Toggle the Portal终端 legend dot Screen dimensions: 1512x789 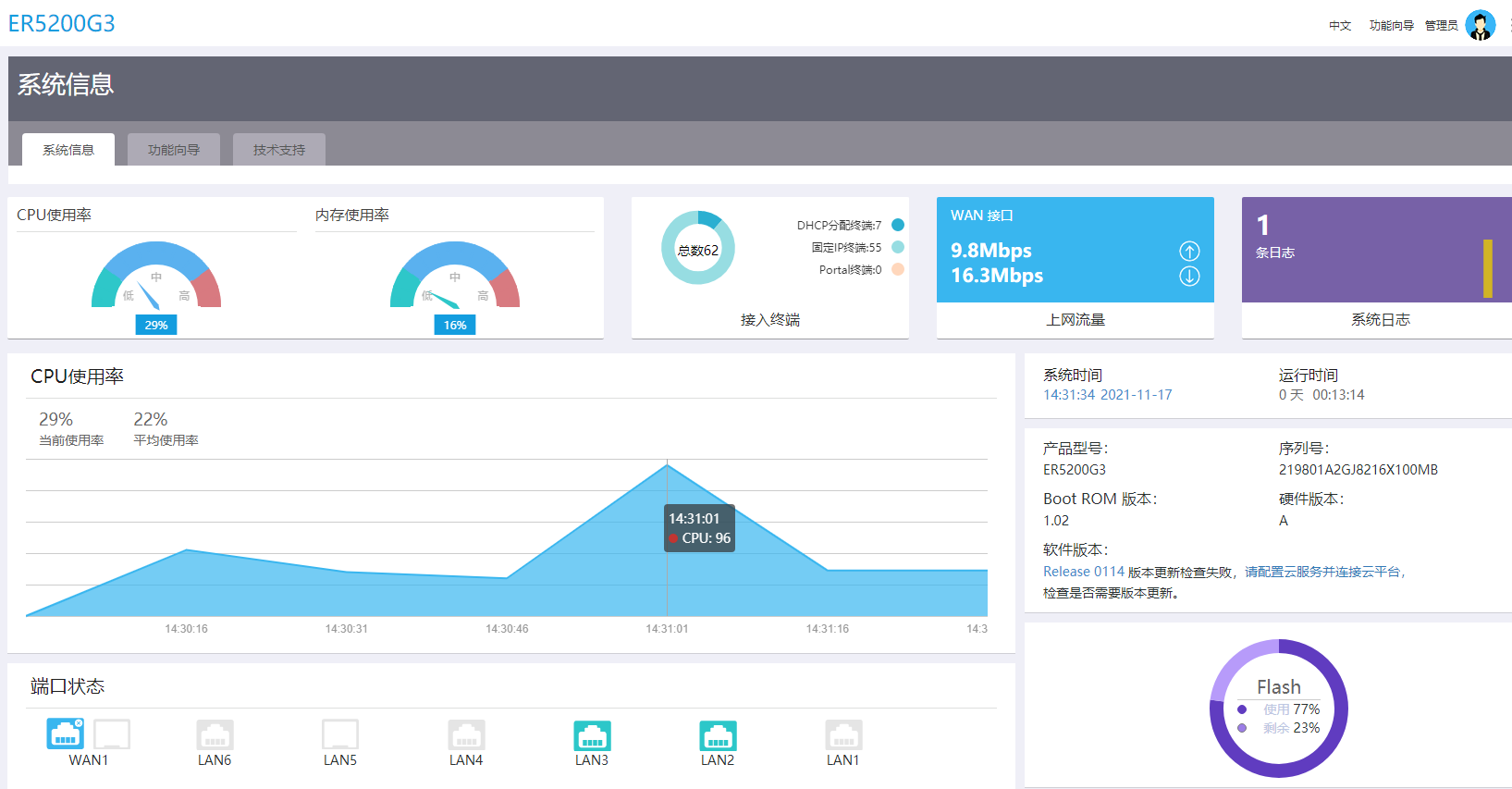898,269
